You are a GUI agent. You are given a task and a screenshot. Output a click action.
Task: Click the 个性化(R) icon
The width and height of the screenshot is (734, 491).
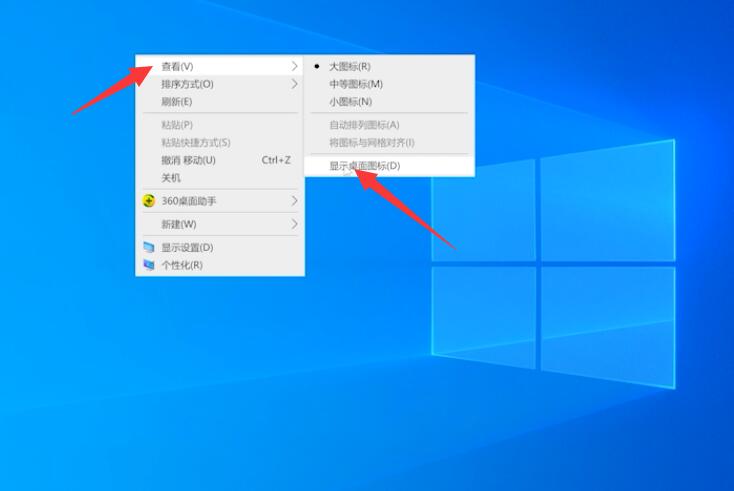click(149, 265)
